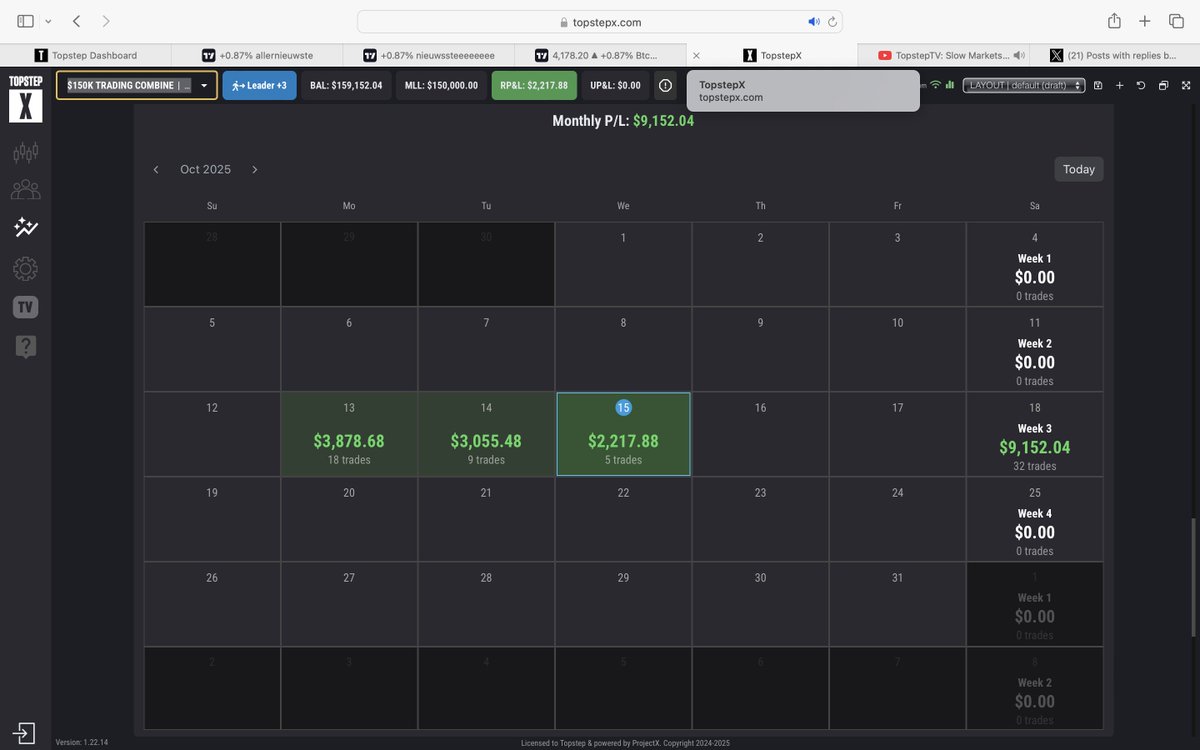Add a new layout with the plus icon
The width and height of the screenshot is (1200, 750).
pyautogui.click(x=1120, y=86)
